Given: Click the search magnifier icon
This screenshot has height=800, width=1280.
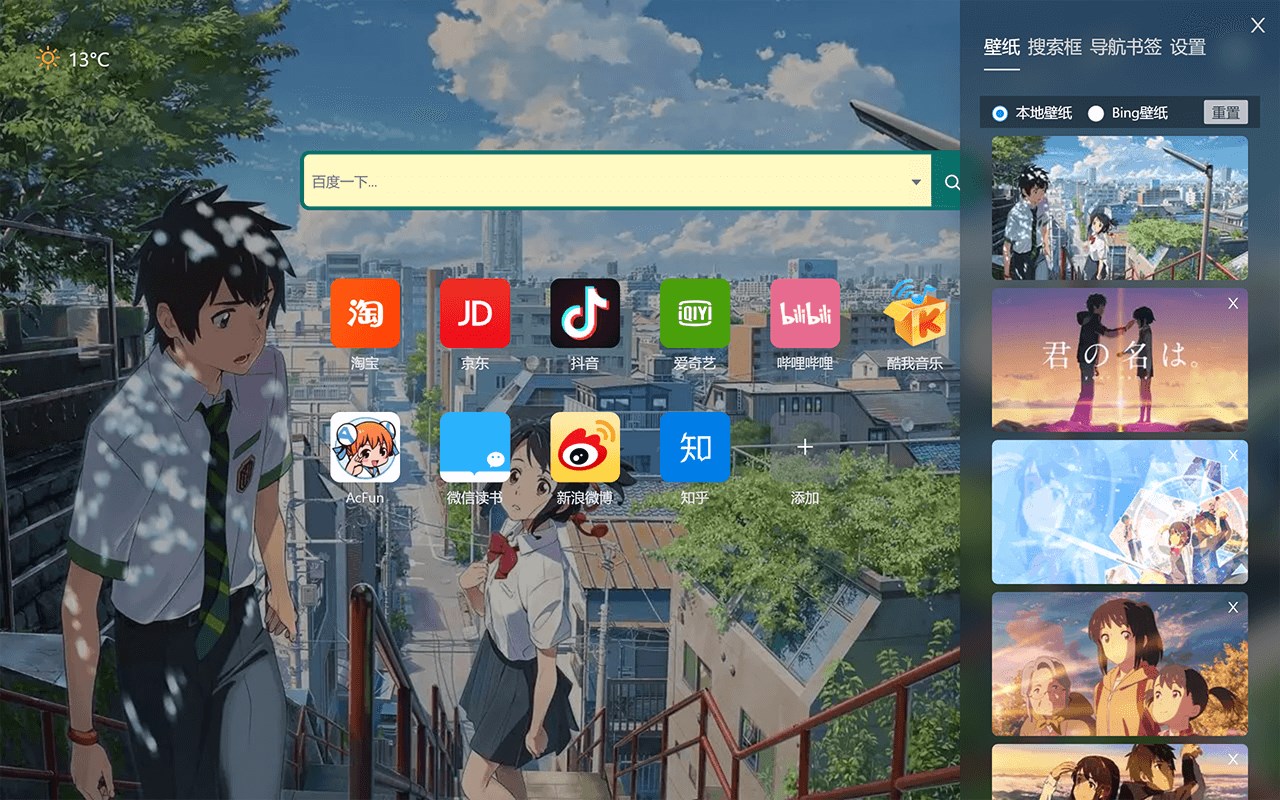Looking at the screenshot, I should tap(952, 182).
